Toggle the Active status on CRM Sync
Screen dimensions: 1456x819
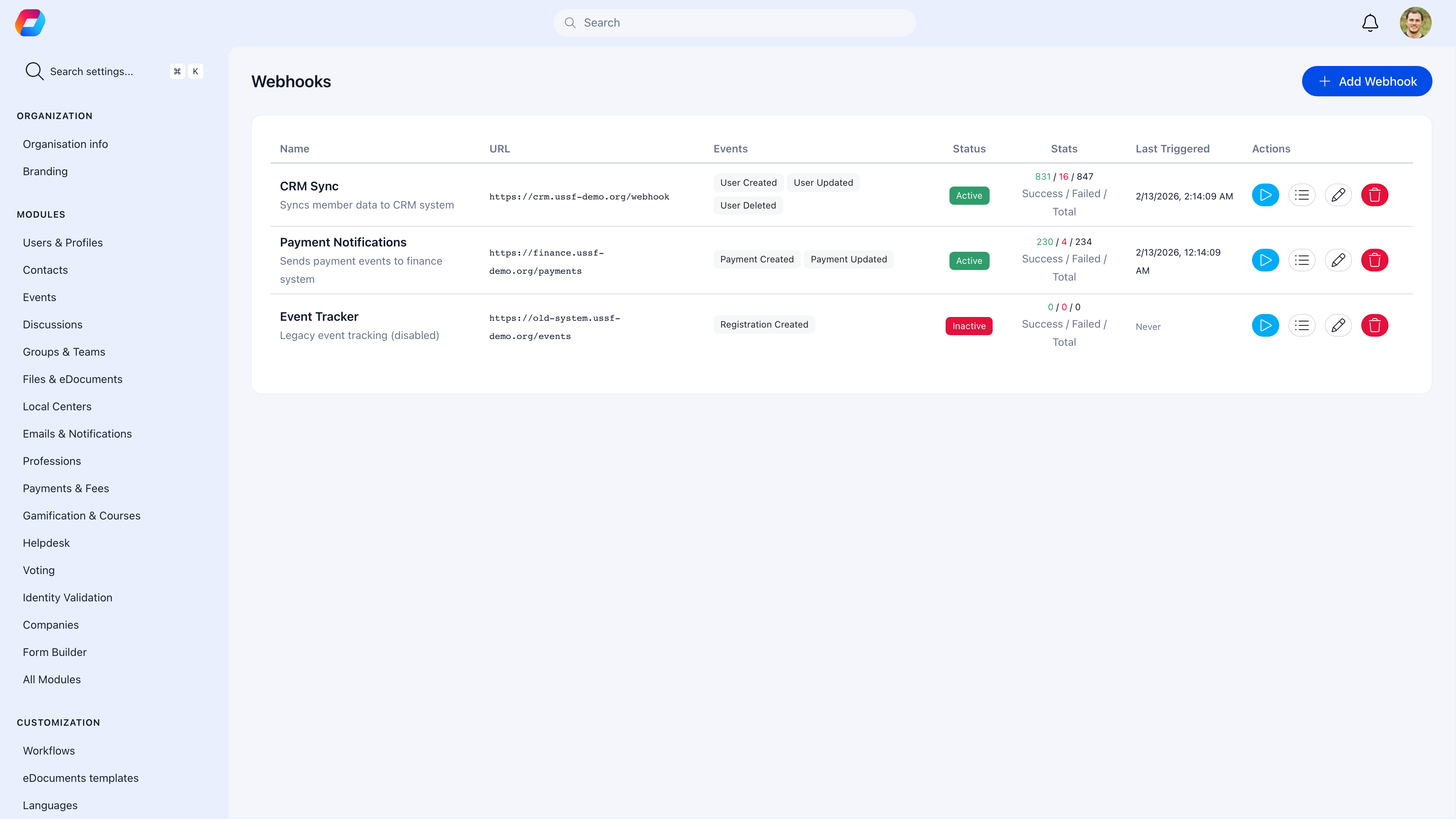point(969,195)
